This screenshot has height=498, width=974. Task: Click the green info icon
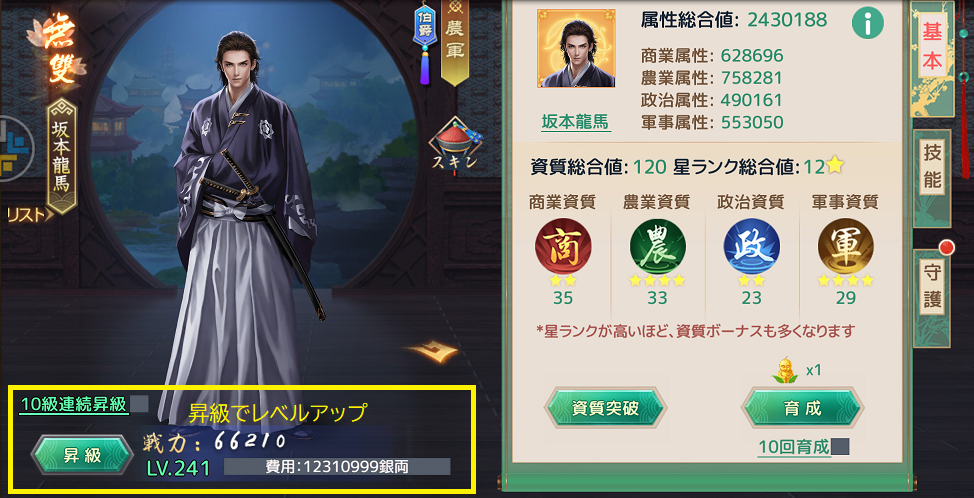[868, 24]
